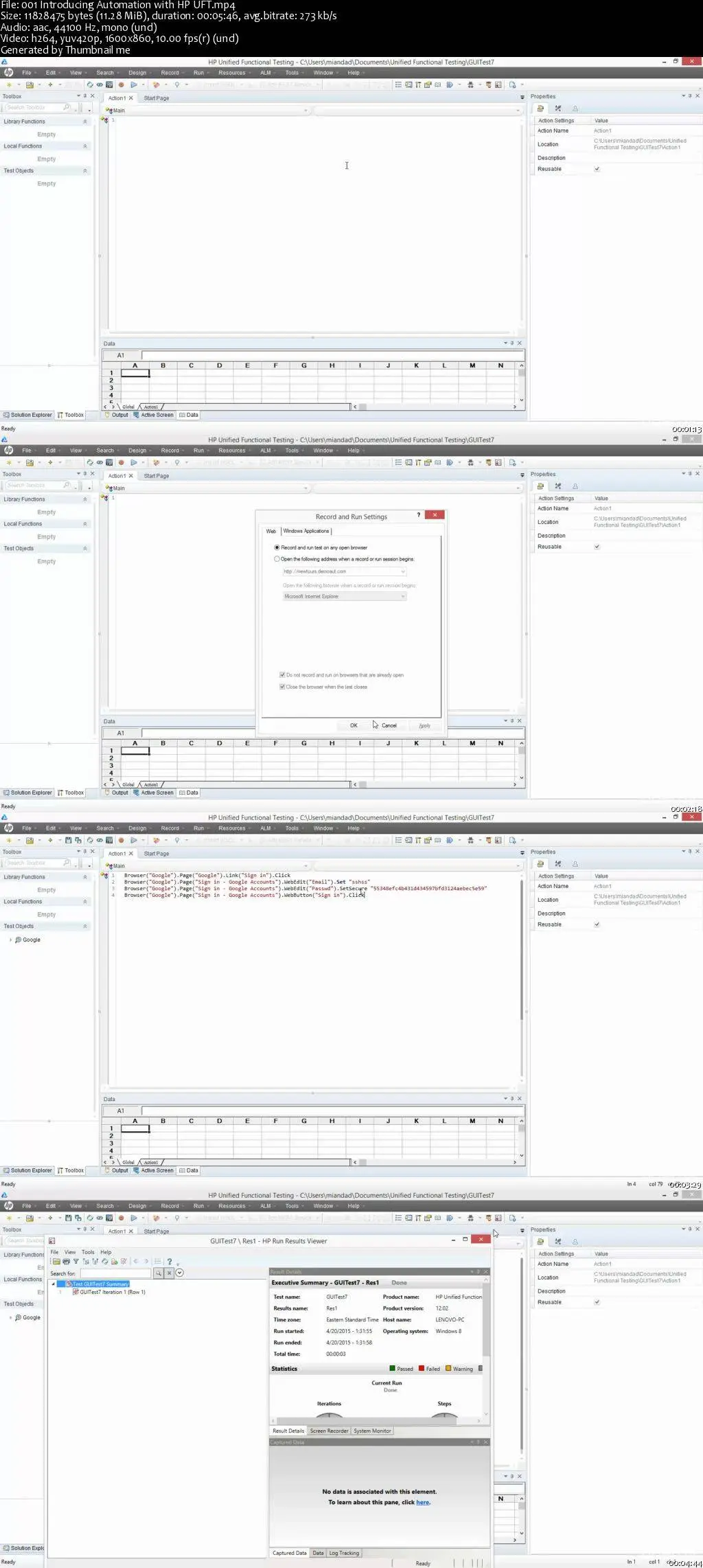
Task: Switch to the Screen Recorder tab
Action: (329, 1431)
